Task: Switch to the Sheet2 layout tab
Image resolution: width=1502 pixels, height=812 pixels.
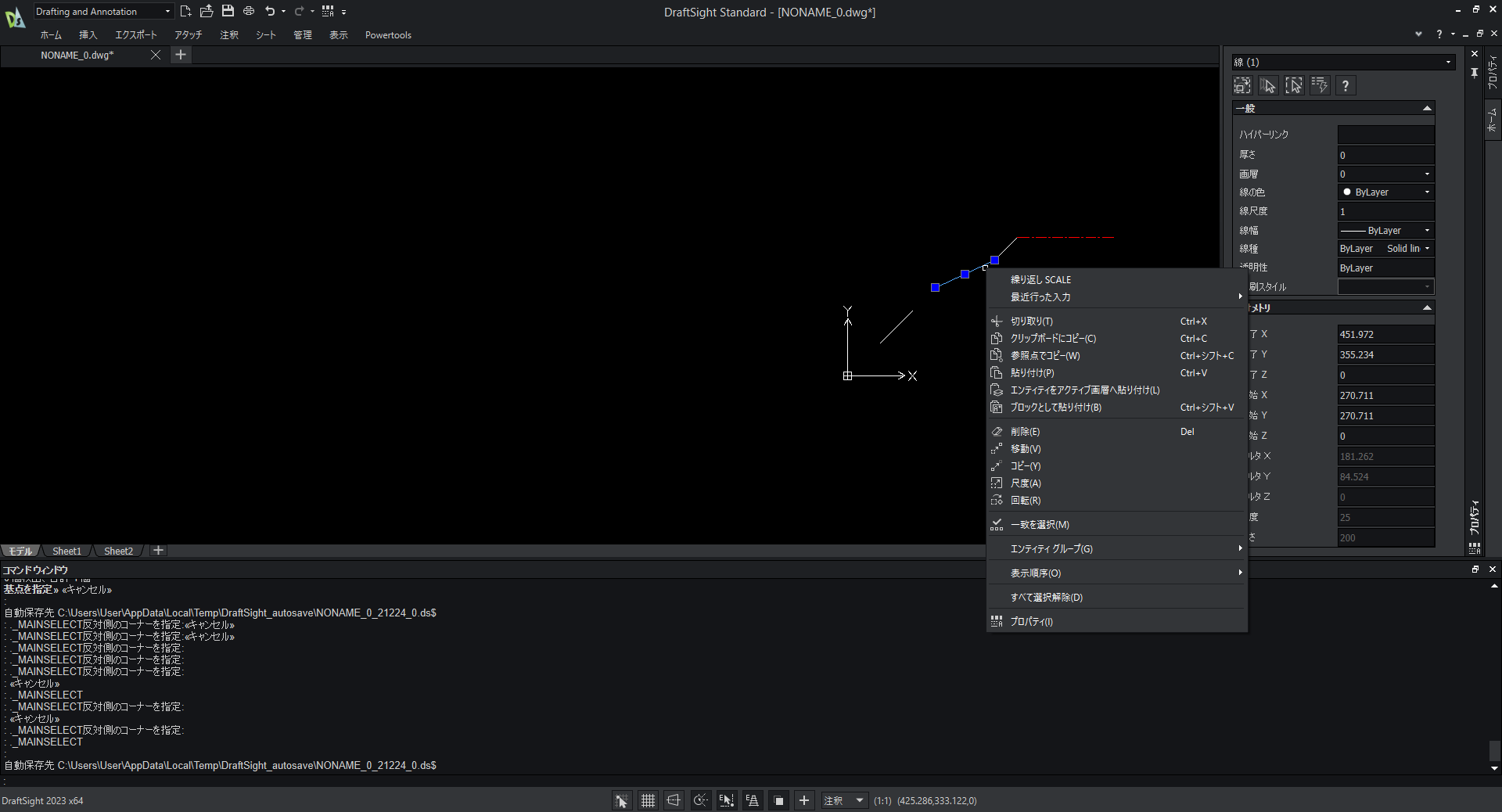Action: click(x=118, y=551)
